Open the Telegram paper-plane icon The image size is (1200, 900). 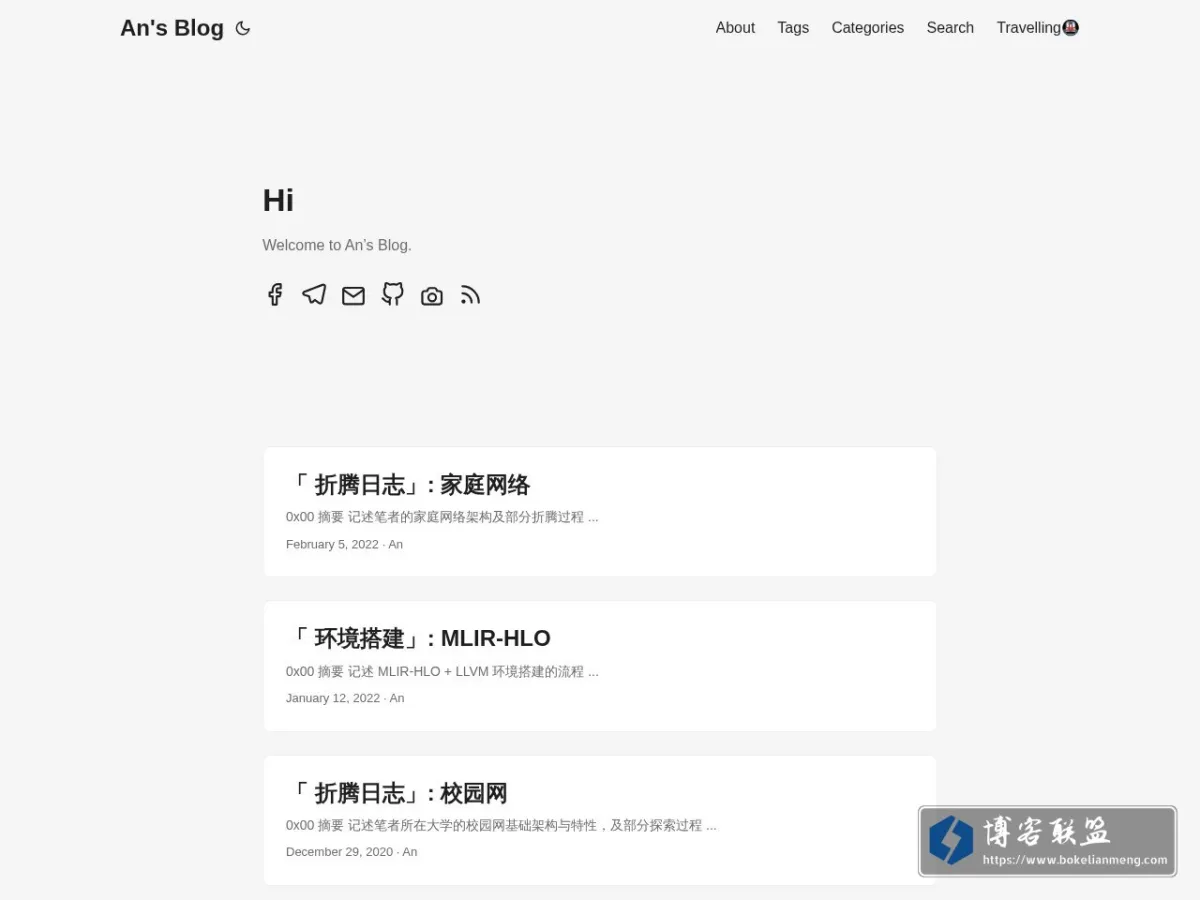[x=314, y=294]
